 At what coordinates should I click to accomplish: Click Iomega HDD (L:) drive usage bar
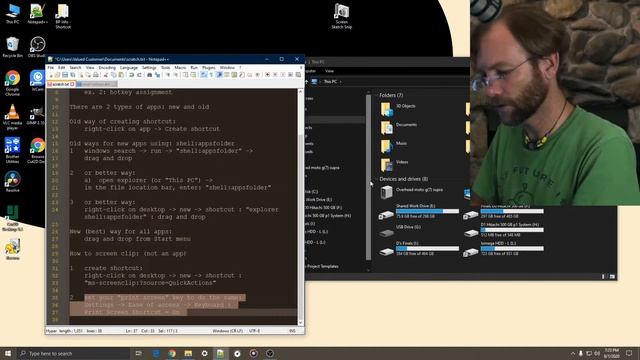[x=512, y=248]
